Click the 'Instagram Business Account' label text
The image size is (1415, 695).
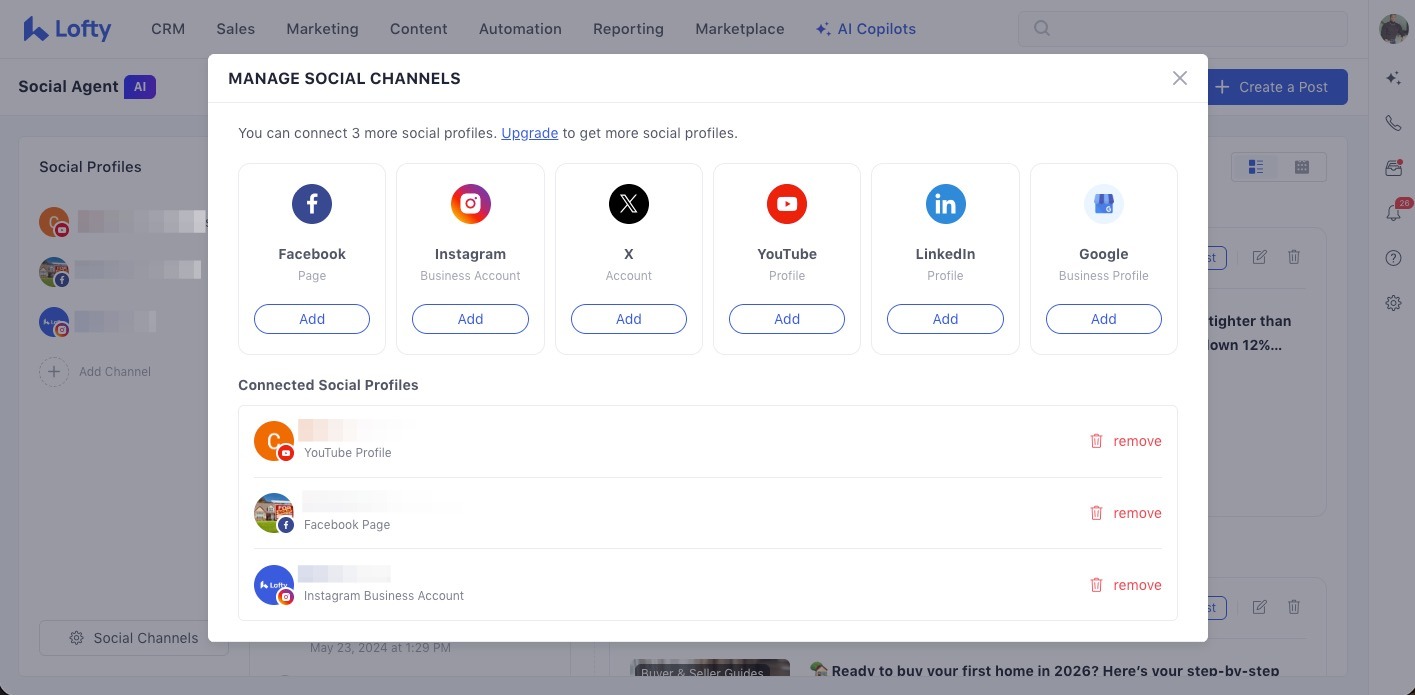pyautogui.click(x=384, y=596)
